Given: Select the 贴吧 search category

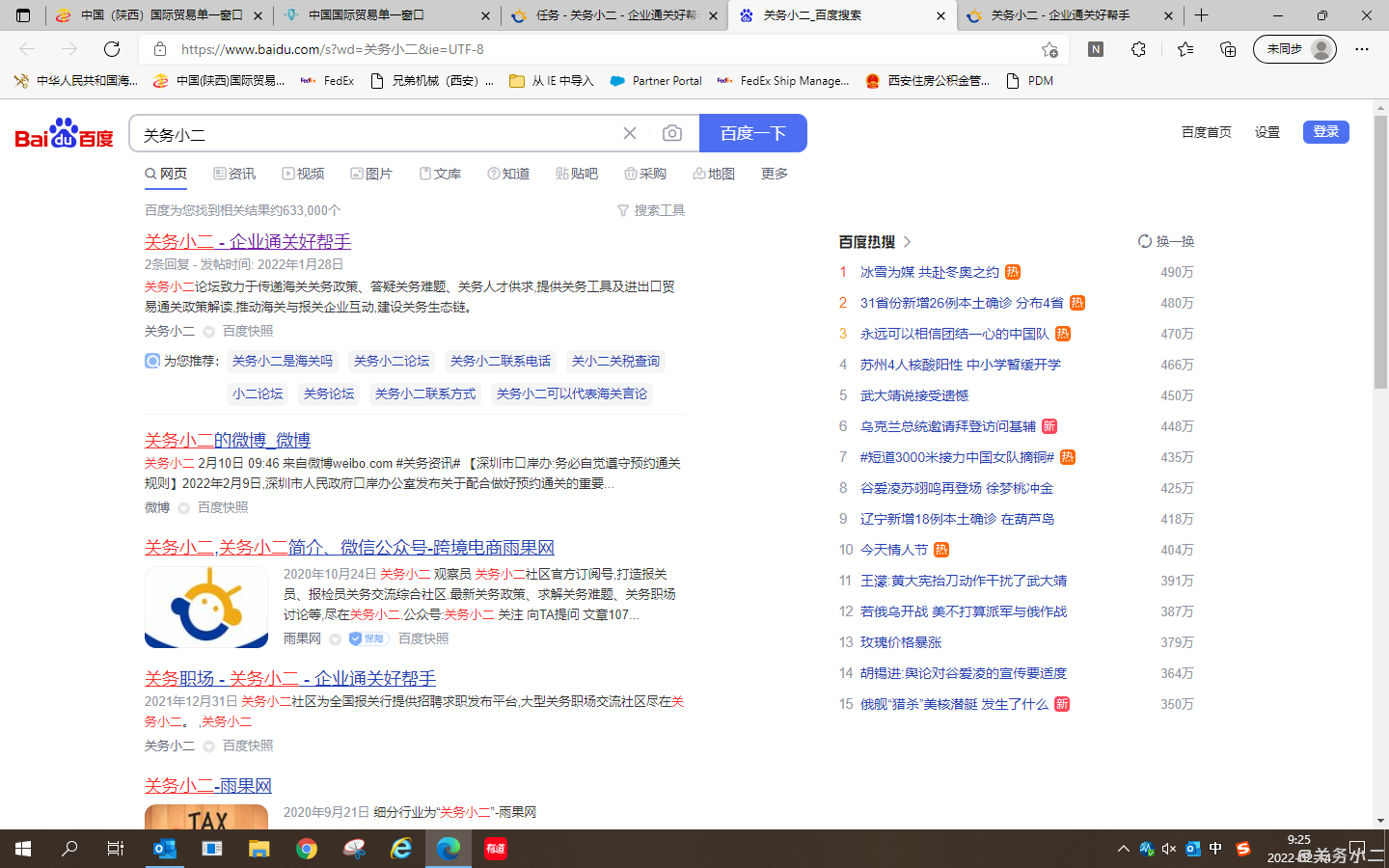Looking at the screenshot, I should click(577, 174).
